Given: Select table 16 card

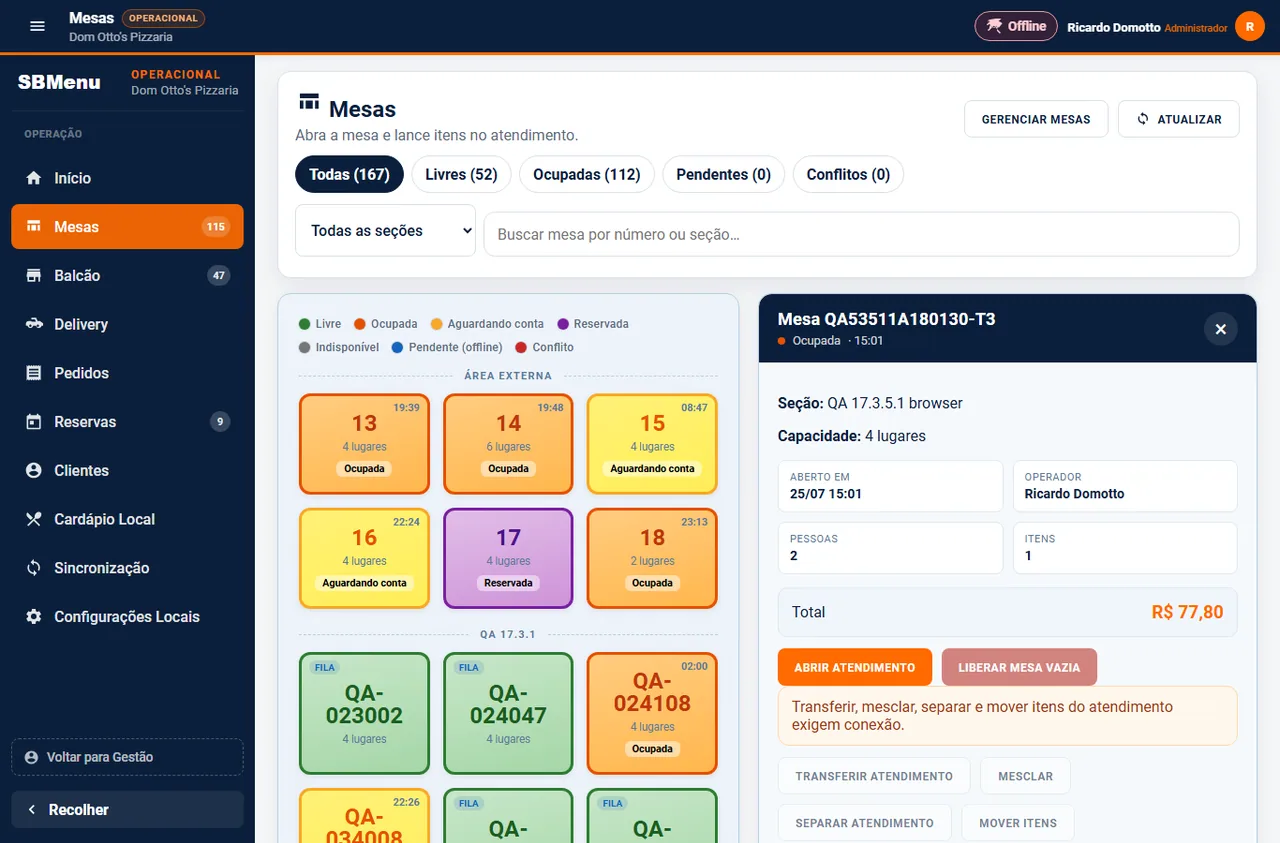Looking at the screenshot, I should pos(364,558).
